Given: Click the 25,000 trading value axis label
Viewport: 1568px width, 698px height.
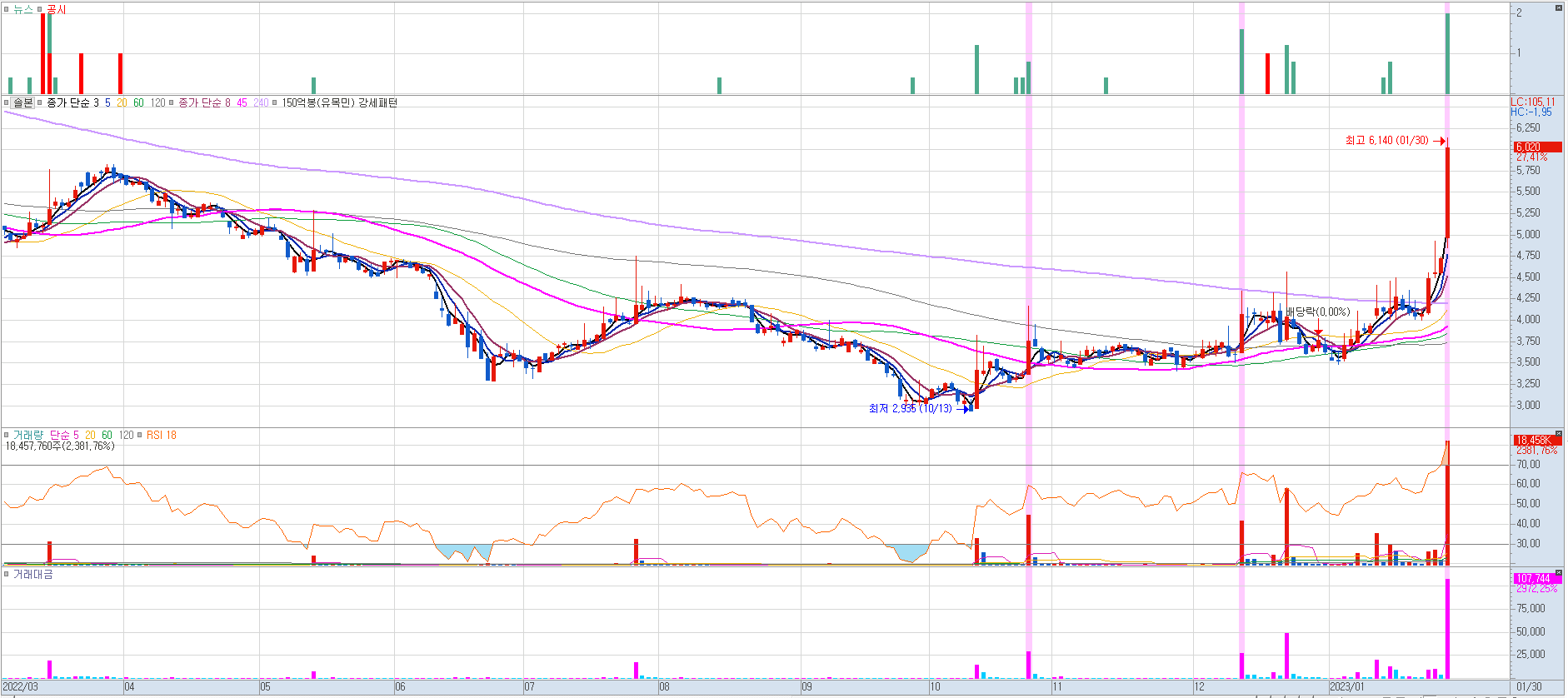Looking at the screenshot, I should pos(1531,654).
